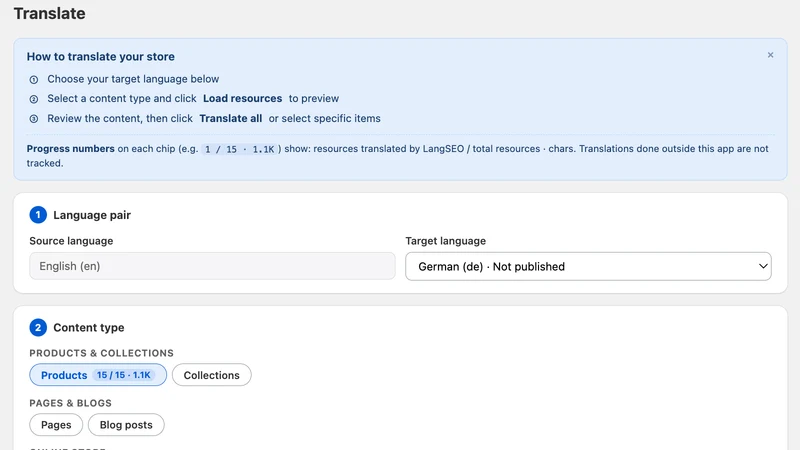Click the "15 / 15 · 1.1K" progress badge
This screenshot has width=800, height=450.
[124, 375]
